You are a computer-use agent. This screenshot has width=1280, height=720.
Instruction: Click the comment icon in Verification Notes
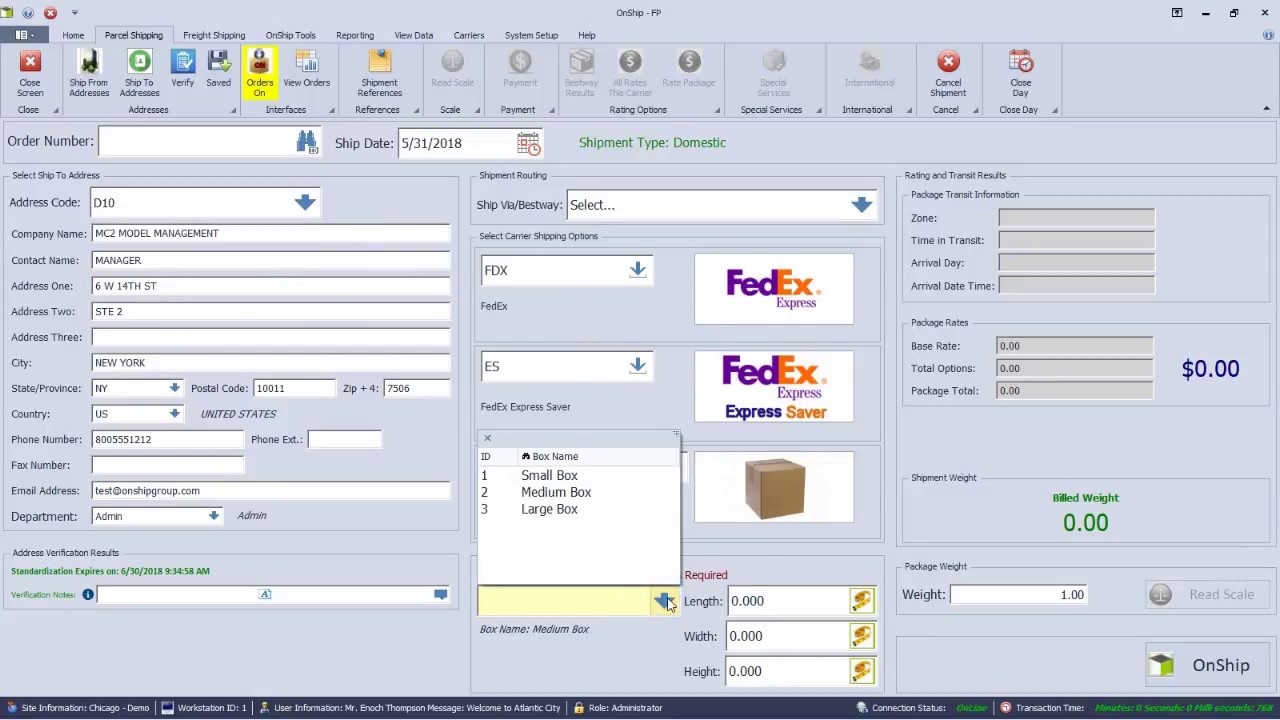(440, 595)
